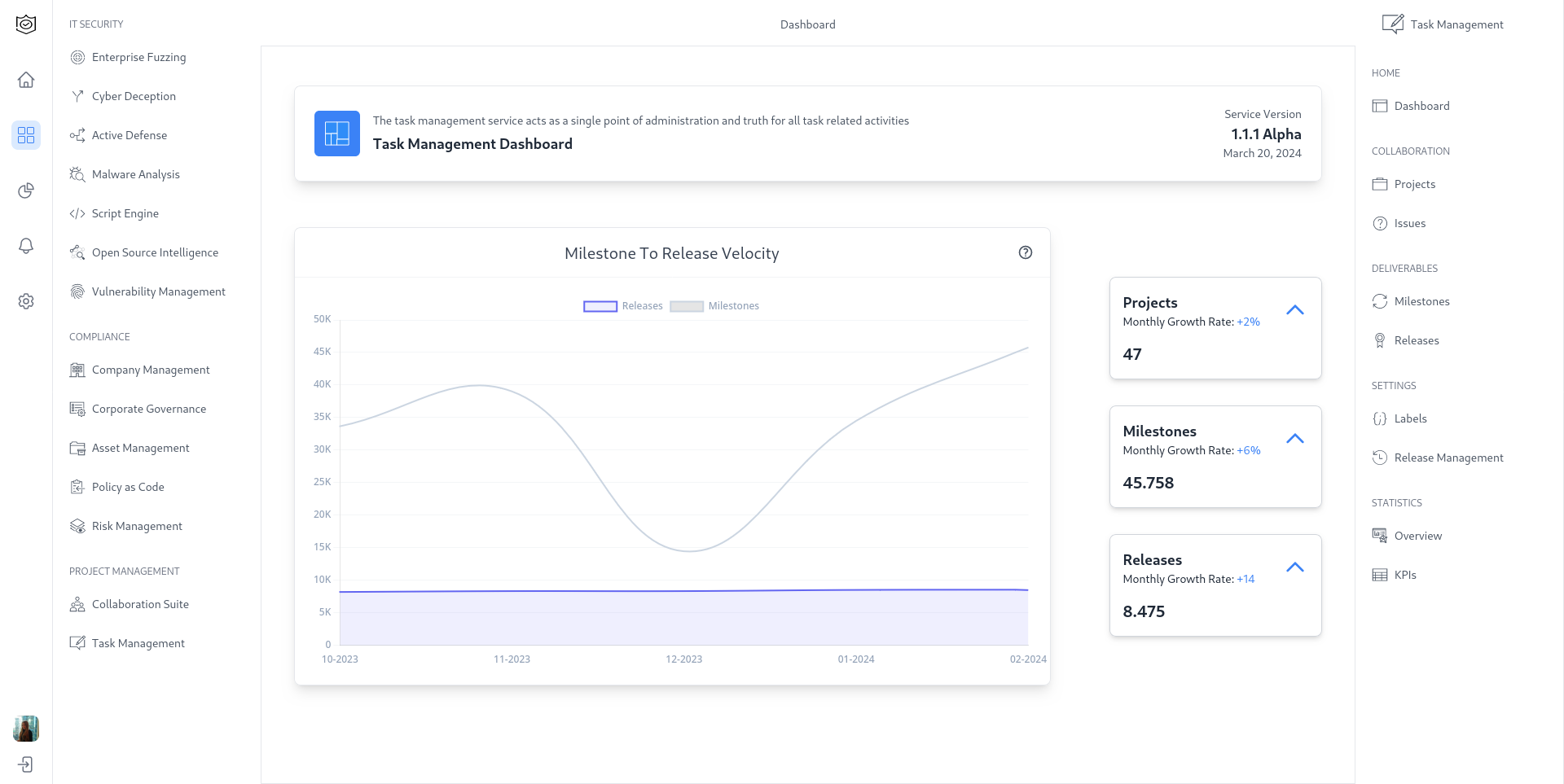Click the user avatar at bottom left

pos(26,729)
